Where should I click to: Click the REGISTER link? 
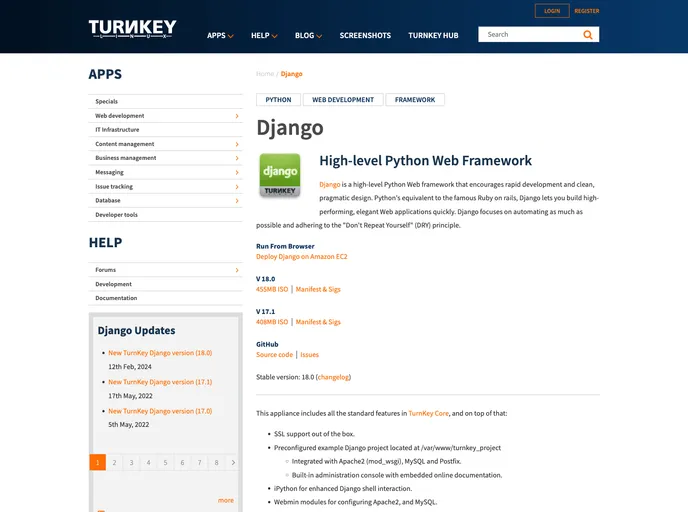587,11
